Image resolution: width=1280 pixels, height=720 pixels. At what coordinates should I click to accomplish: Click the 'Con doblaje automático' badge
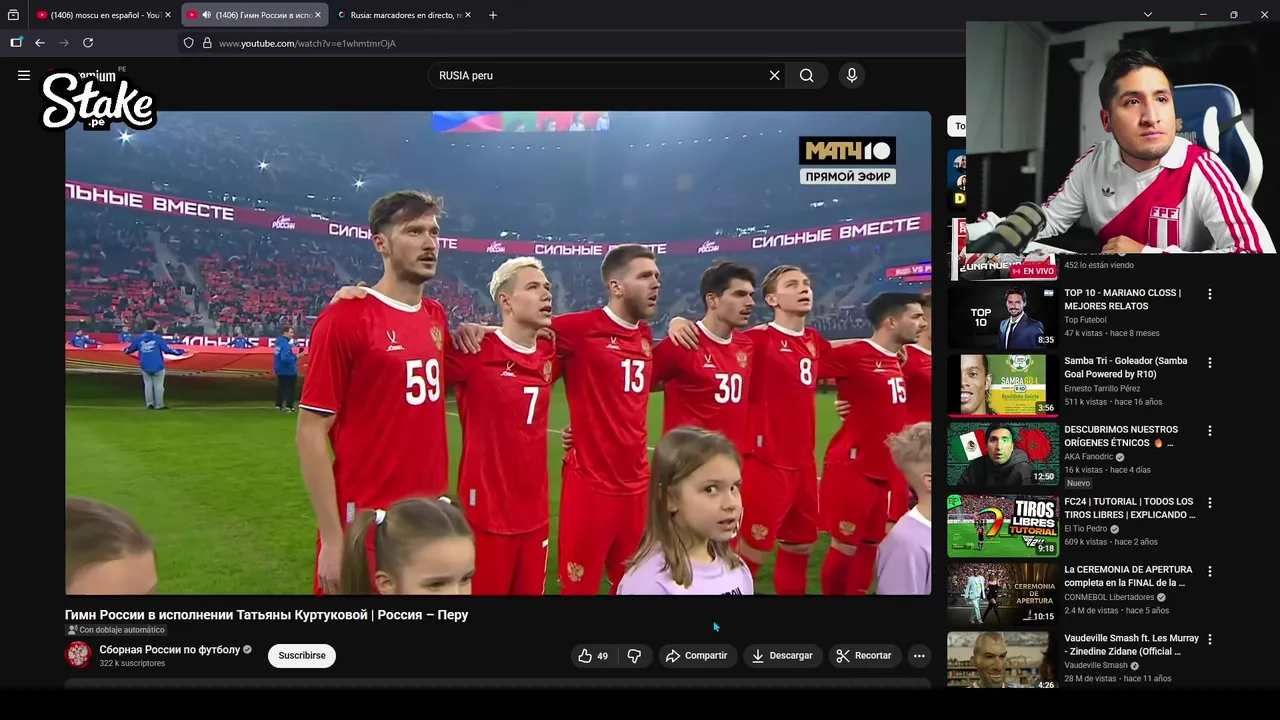(115, 630)
